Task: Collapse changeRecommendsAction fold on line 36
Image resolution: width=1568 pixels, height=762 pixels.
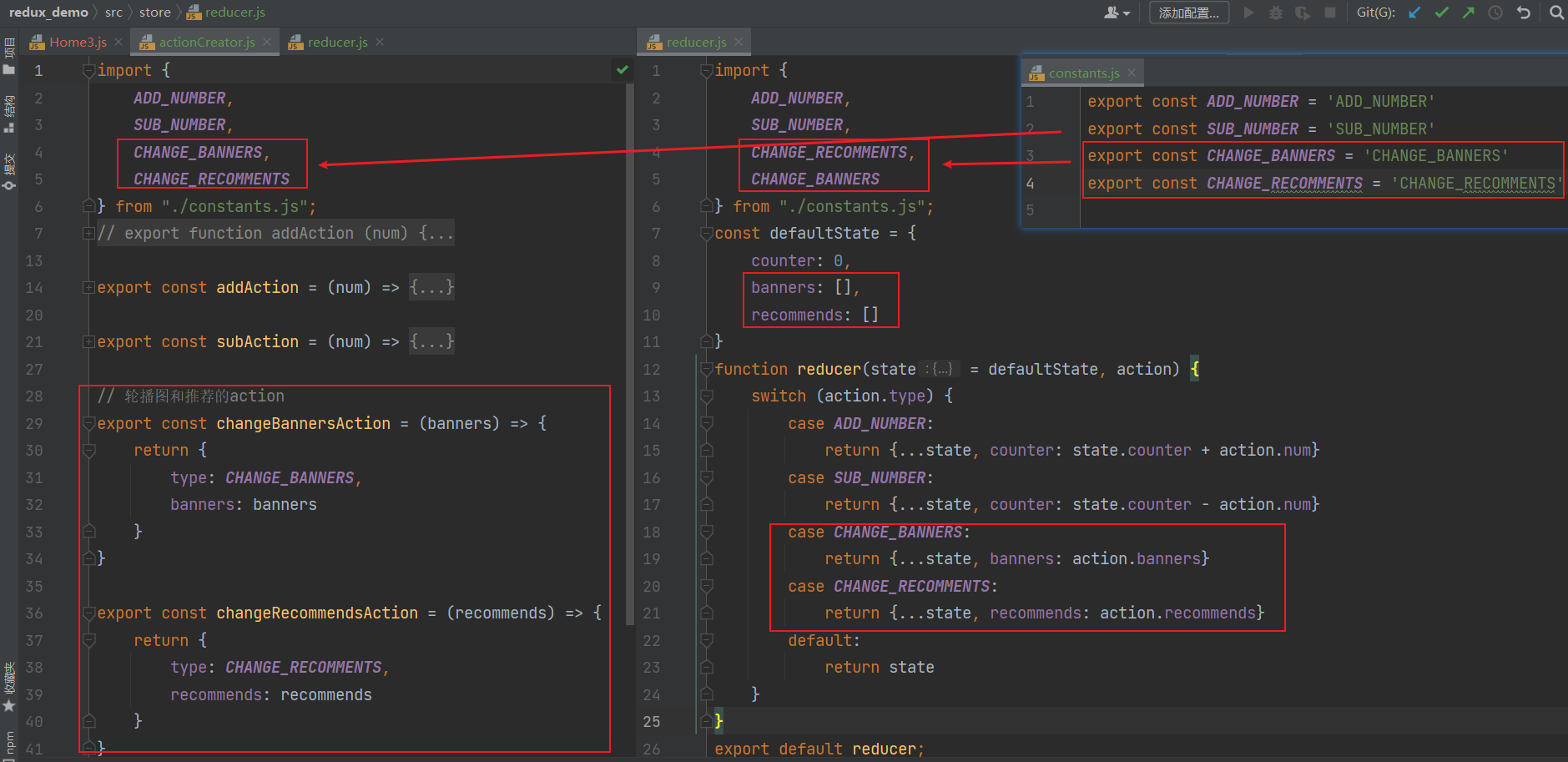Action: click(x=88, y=613)
